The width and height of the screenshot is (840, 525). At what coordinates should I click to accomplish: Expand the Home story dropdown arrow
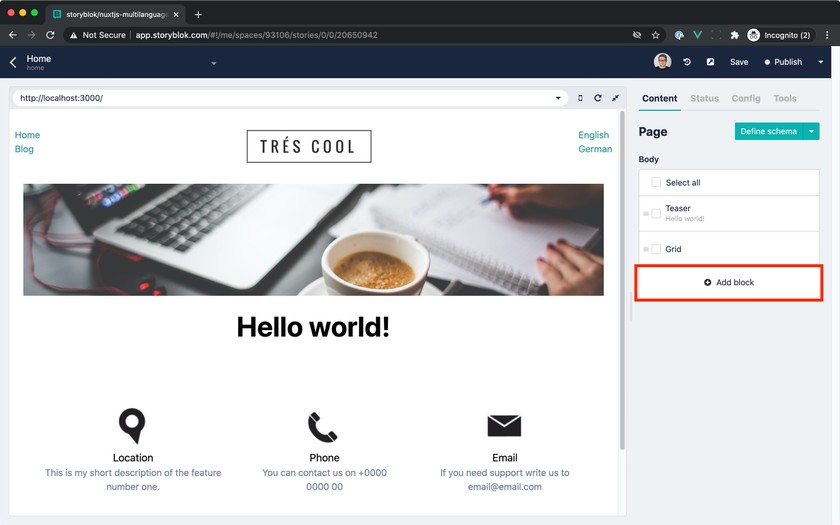[x=214, y=63]
